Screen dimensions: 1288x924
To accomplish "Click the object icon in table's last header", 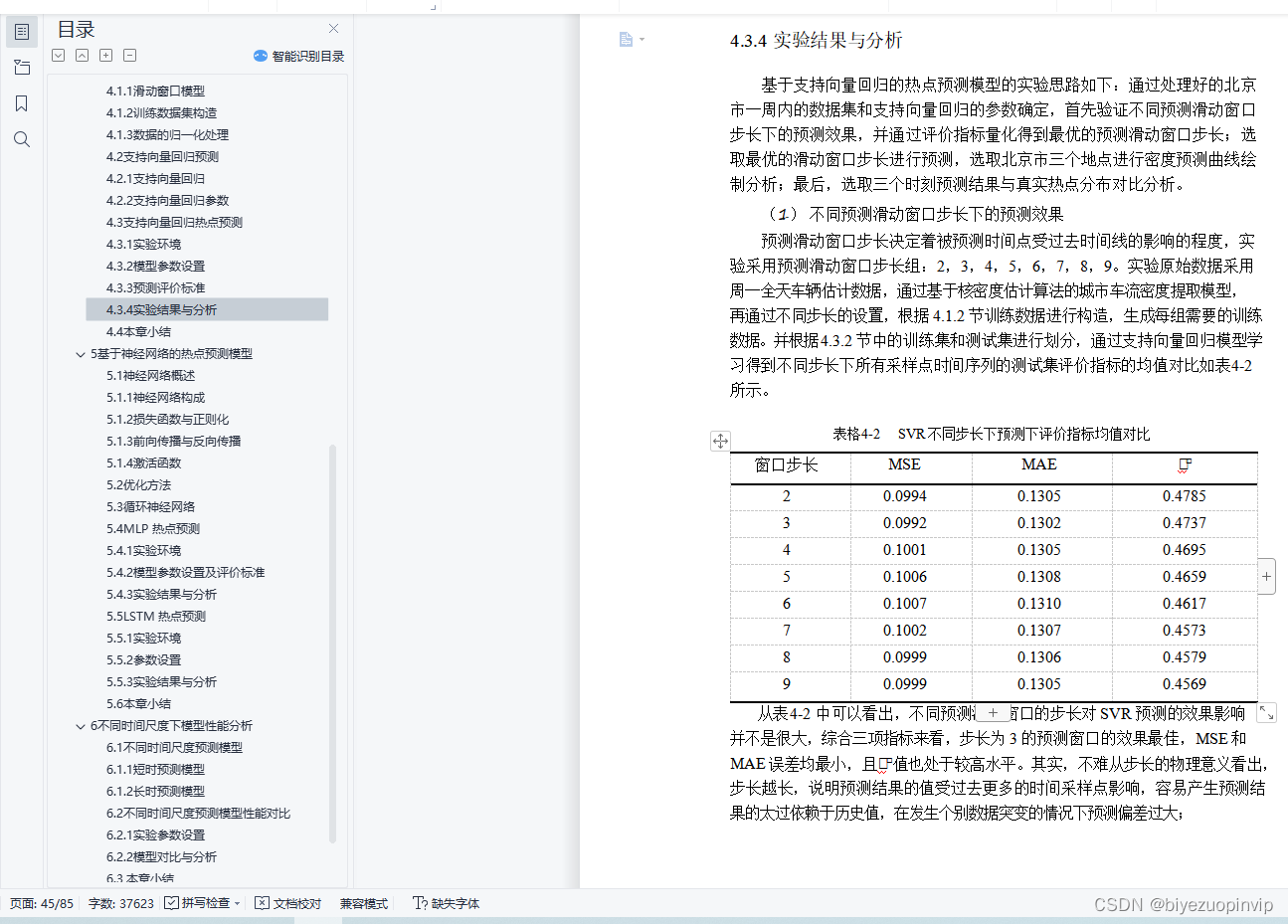I will coord(1185,464).
